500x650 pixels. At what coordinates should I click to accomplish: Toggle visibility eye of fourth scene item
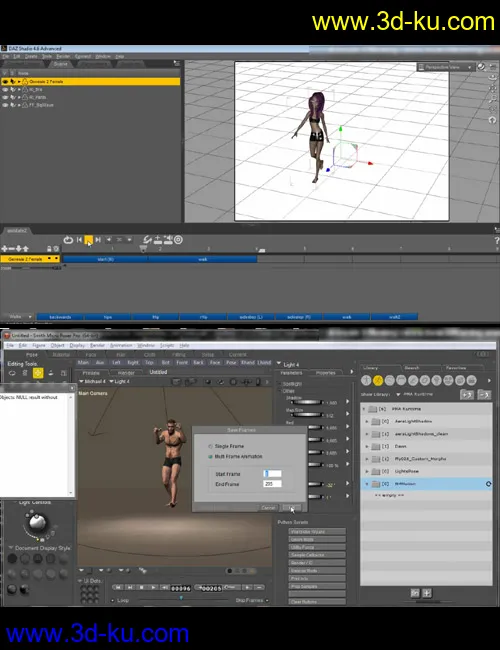5,105
